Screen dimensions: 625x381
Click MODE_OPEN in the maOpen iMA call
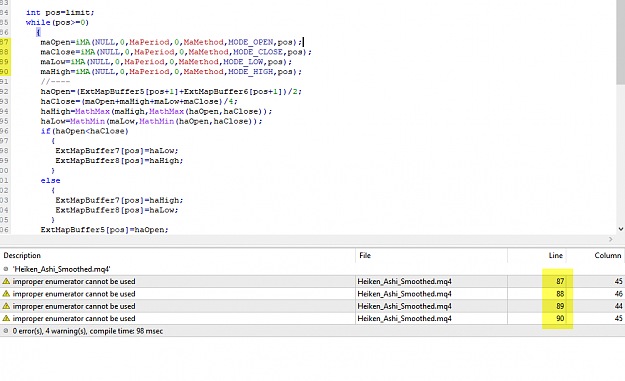[x=250, y=42]
